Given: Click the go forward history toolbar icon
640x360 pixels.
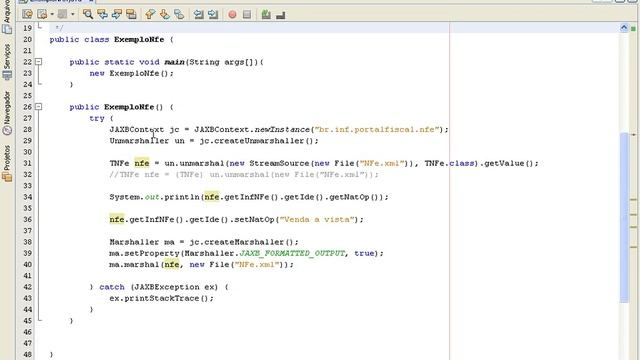Looking at the screenshot, I should [42, 14].
